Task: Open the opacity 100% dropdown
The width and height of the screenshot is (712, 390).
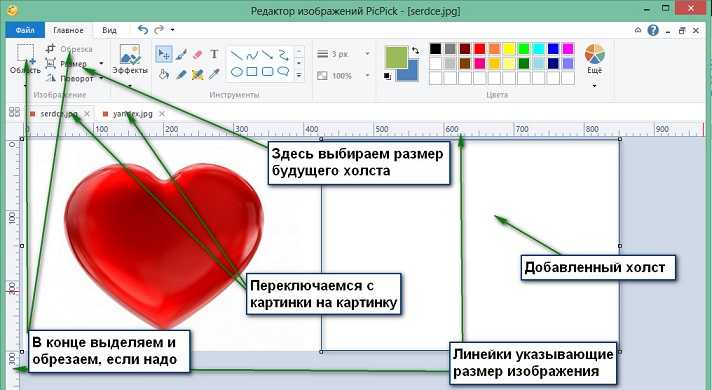Action: (367, 75)
